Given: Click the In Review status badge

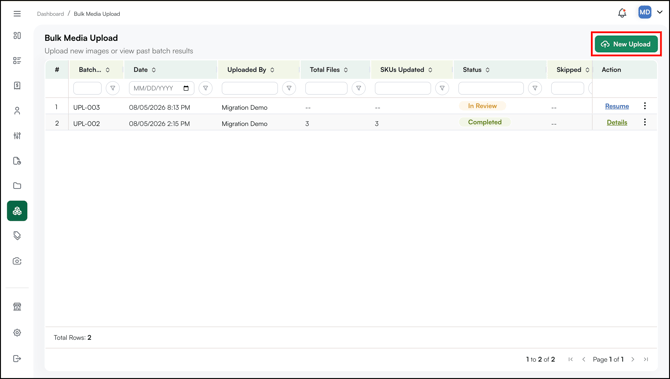Looking at the screenshot, I should pos(482,106).
